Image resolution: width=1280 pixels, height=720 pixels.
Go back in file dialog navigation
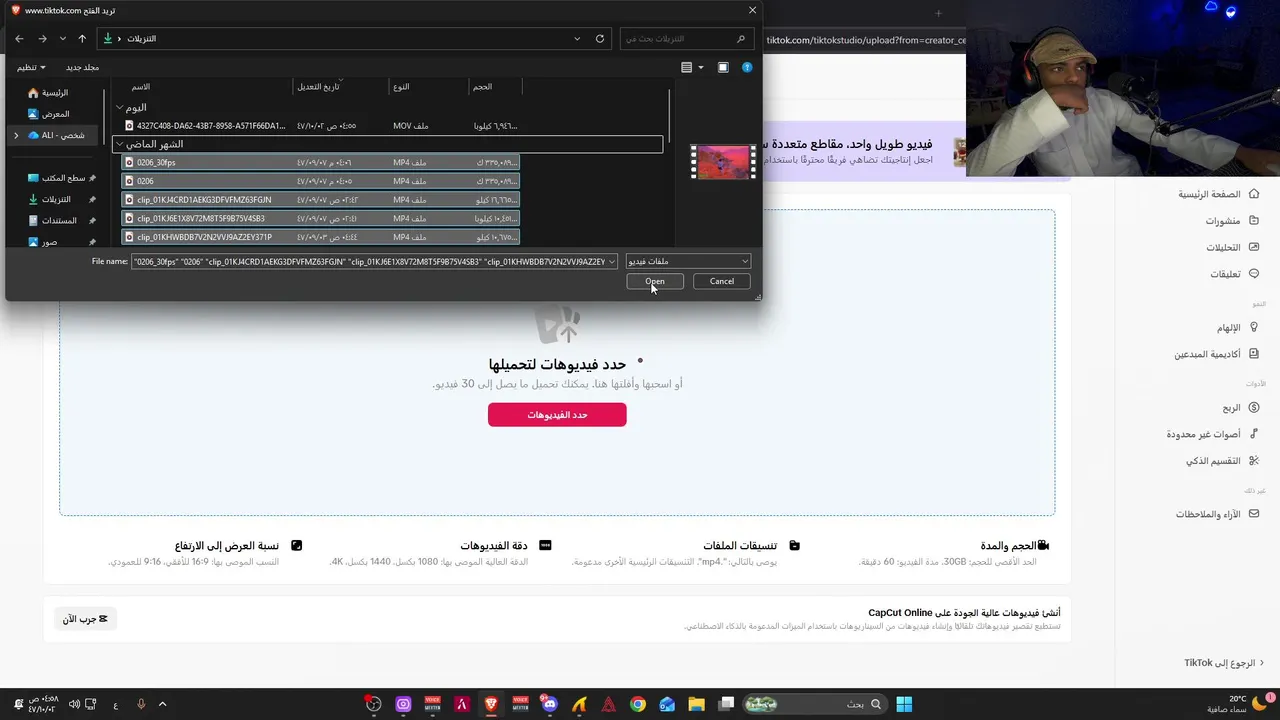(19, 38)
